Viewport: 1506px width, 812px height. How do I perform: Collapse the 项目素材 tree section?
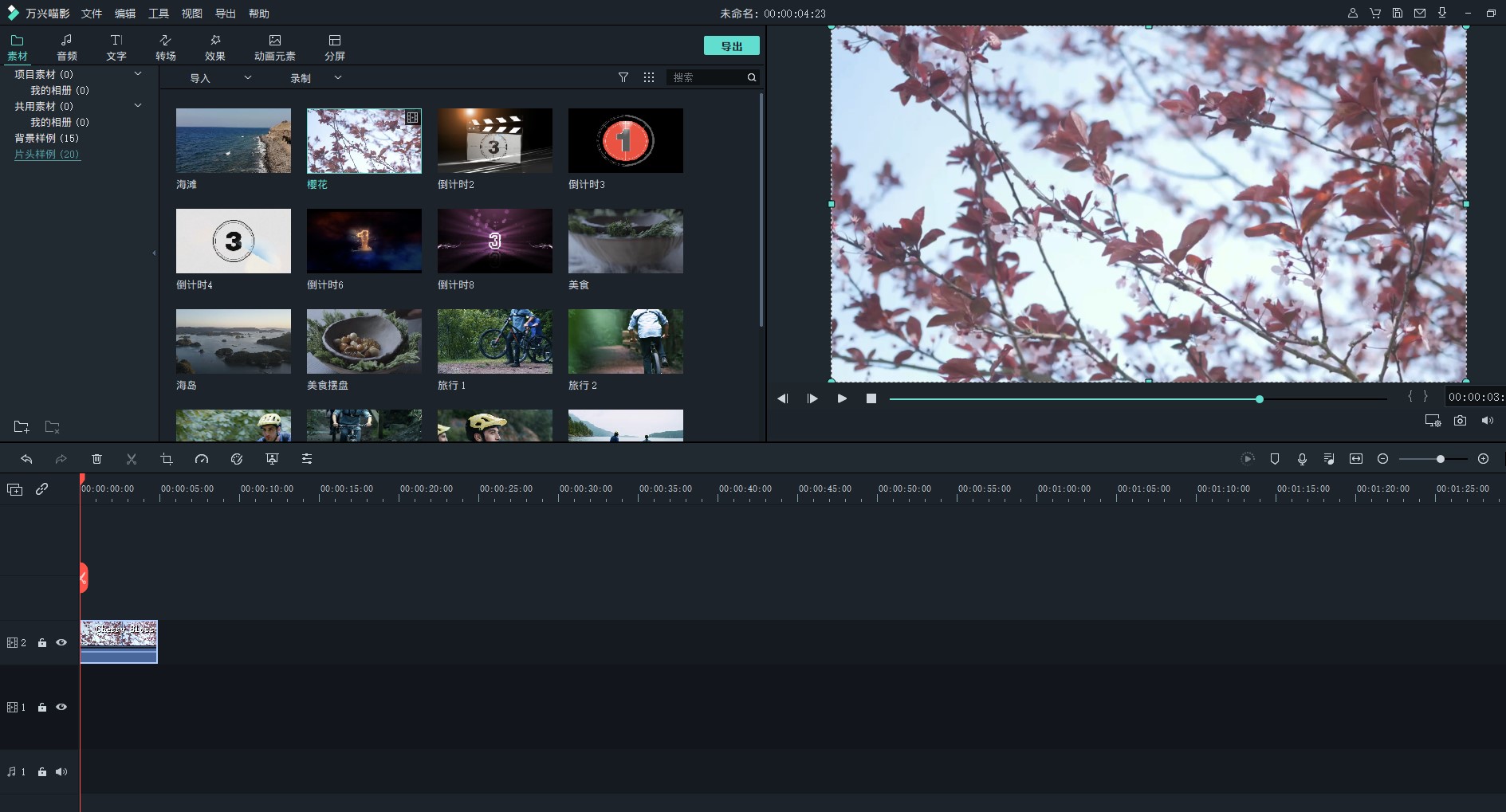(138, 74)
